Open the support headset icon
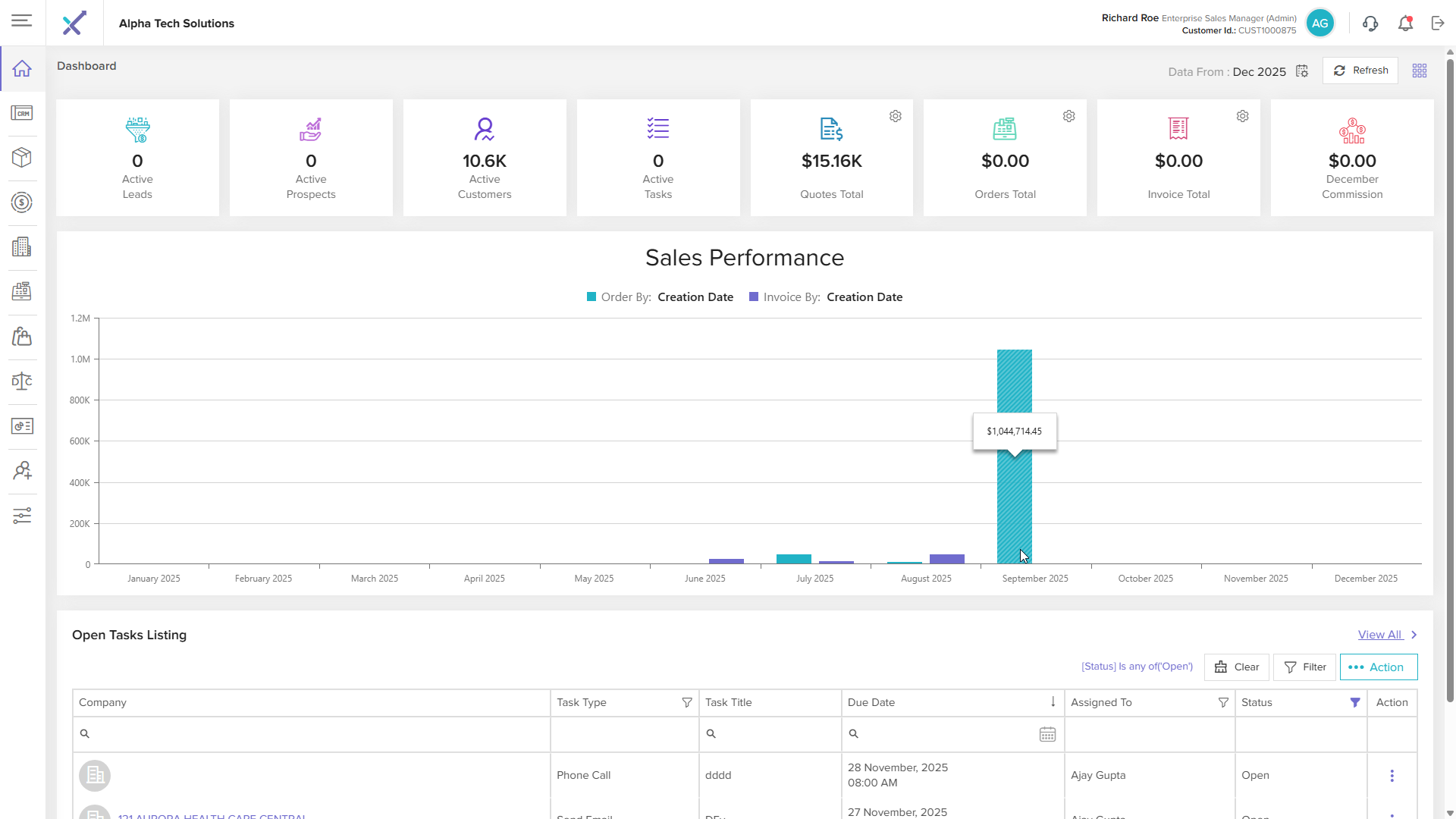The image size is (1456, 819). 1370,24
